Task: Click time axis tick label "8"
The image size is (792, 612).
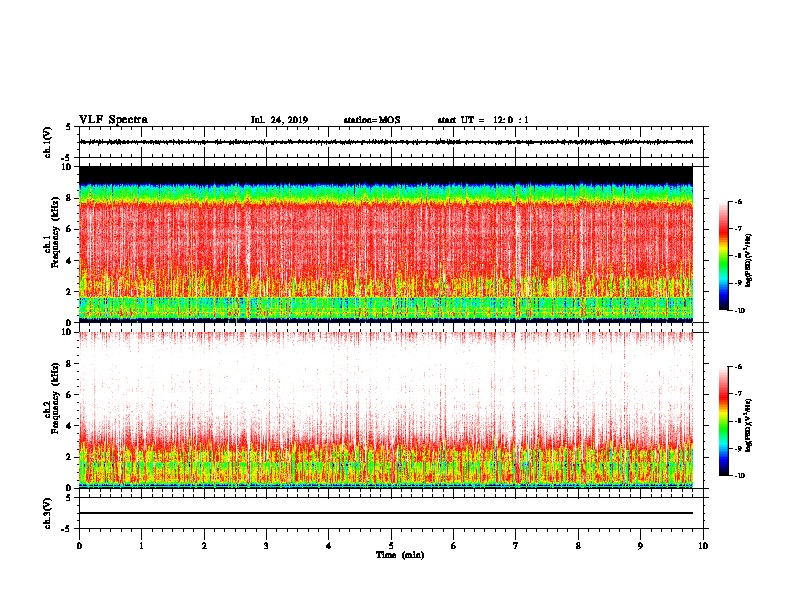Action: pyautogui.click(x=578, y=546)
